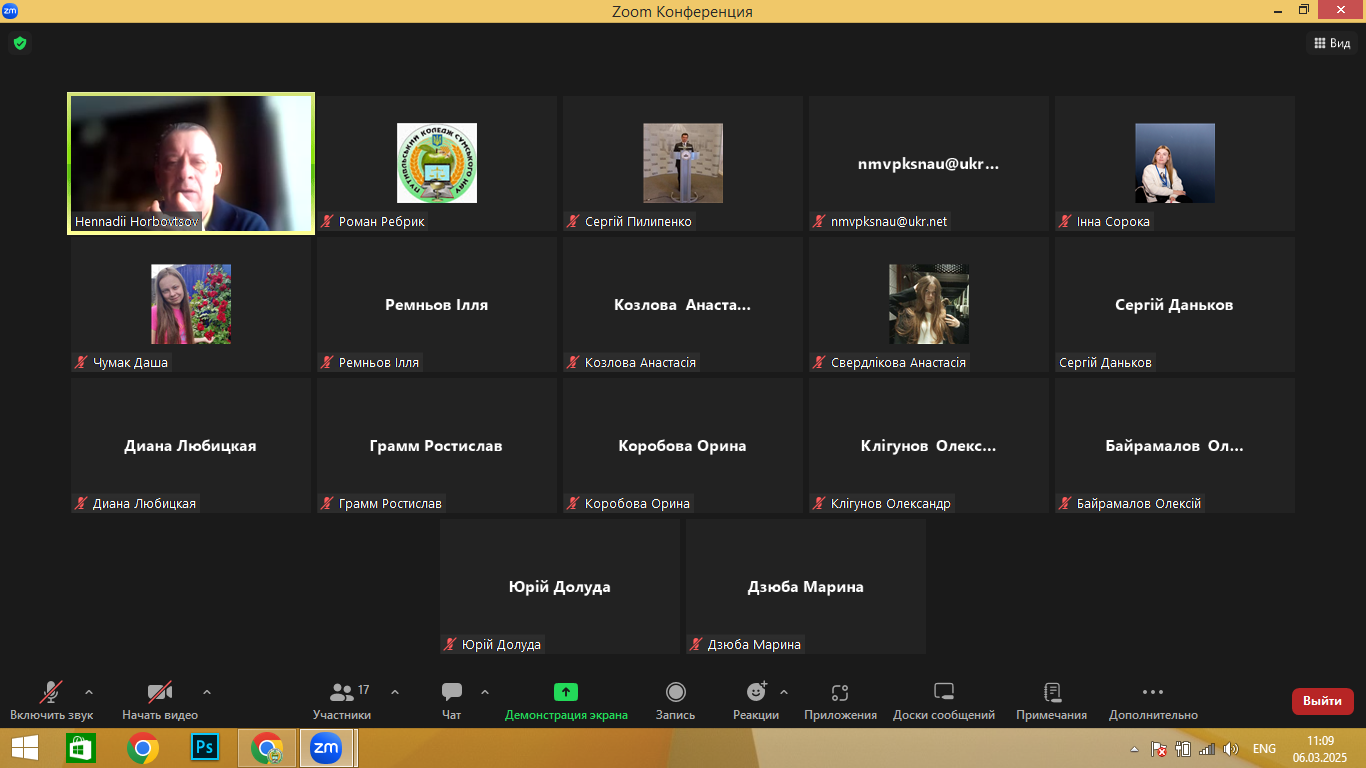Expand video options arrow next to camera
Viewport: 1366px width, 768px height.
[x=207, y=692]
